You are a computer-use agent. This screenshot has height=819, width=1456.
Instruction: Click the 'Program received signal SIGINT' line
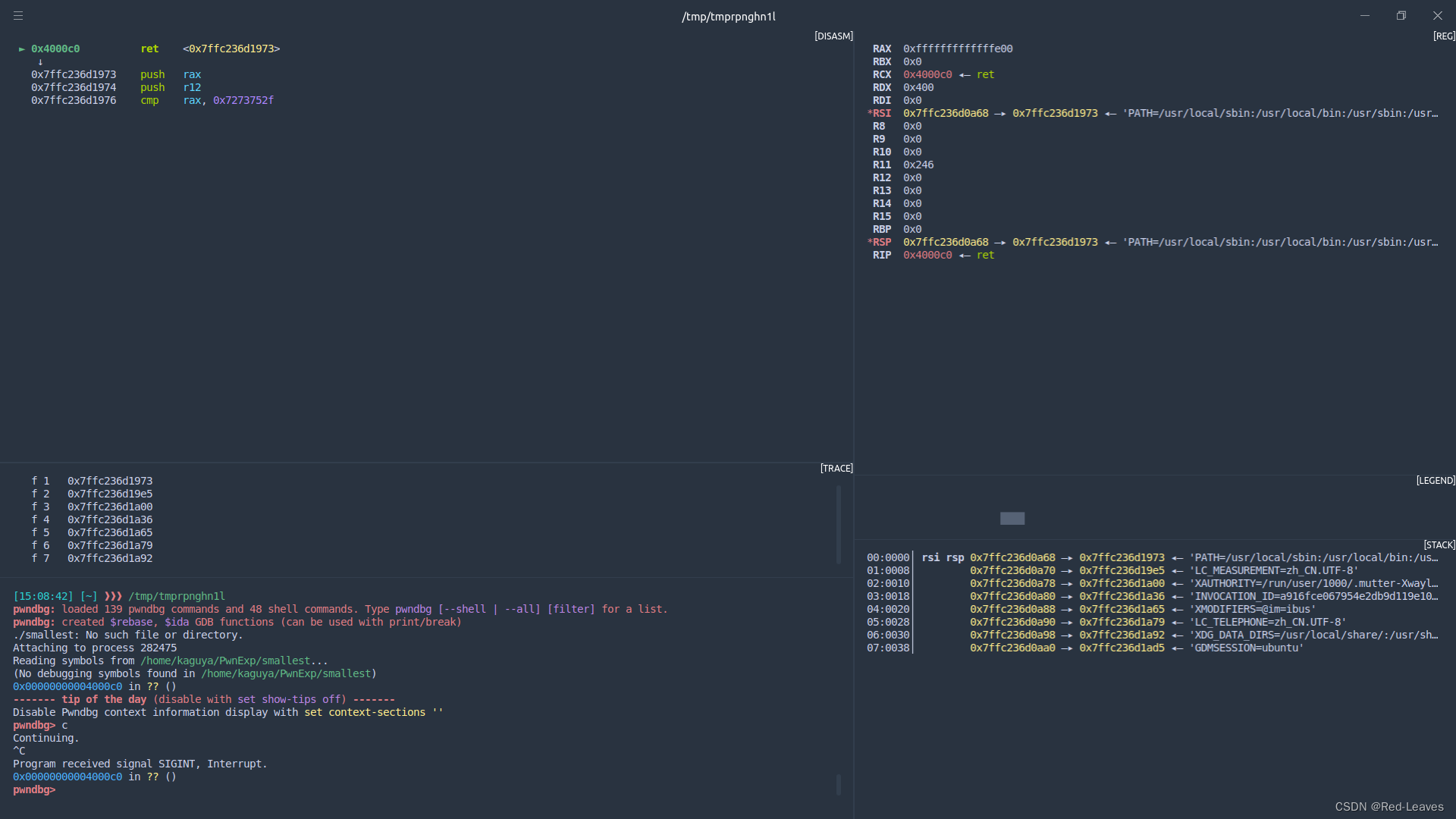coord(140,764)
